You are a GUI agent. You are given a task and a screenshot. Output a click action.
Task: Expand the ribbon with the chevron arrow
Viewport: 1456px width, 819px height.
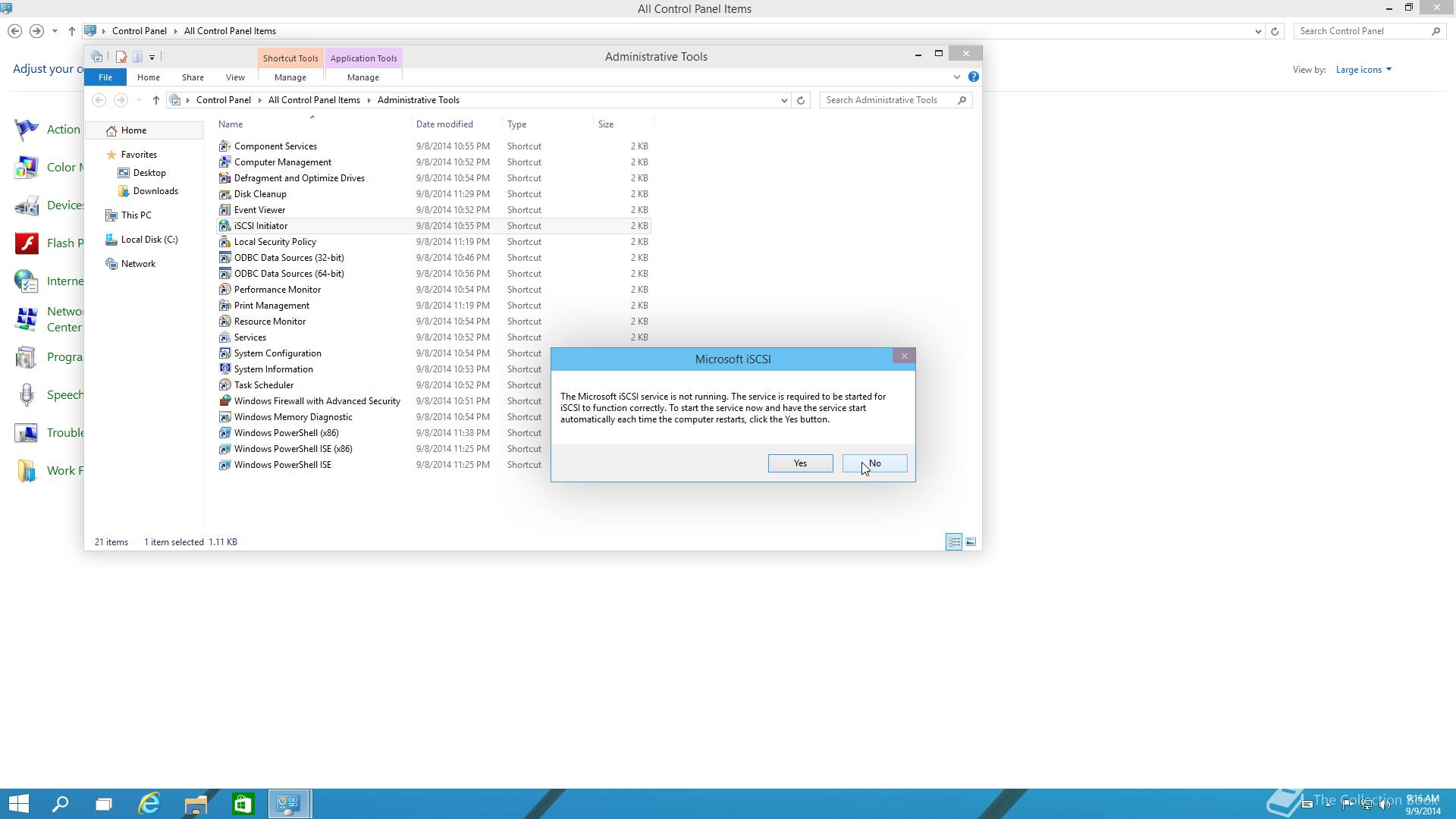point(956,77)
